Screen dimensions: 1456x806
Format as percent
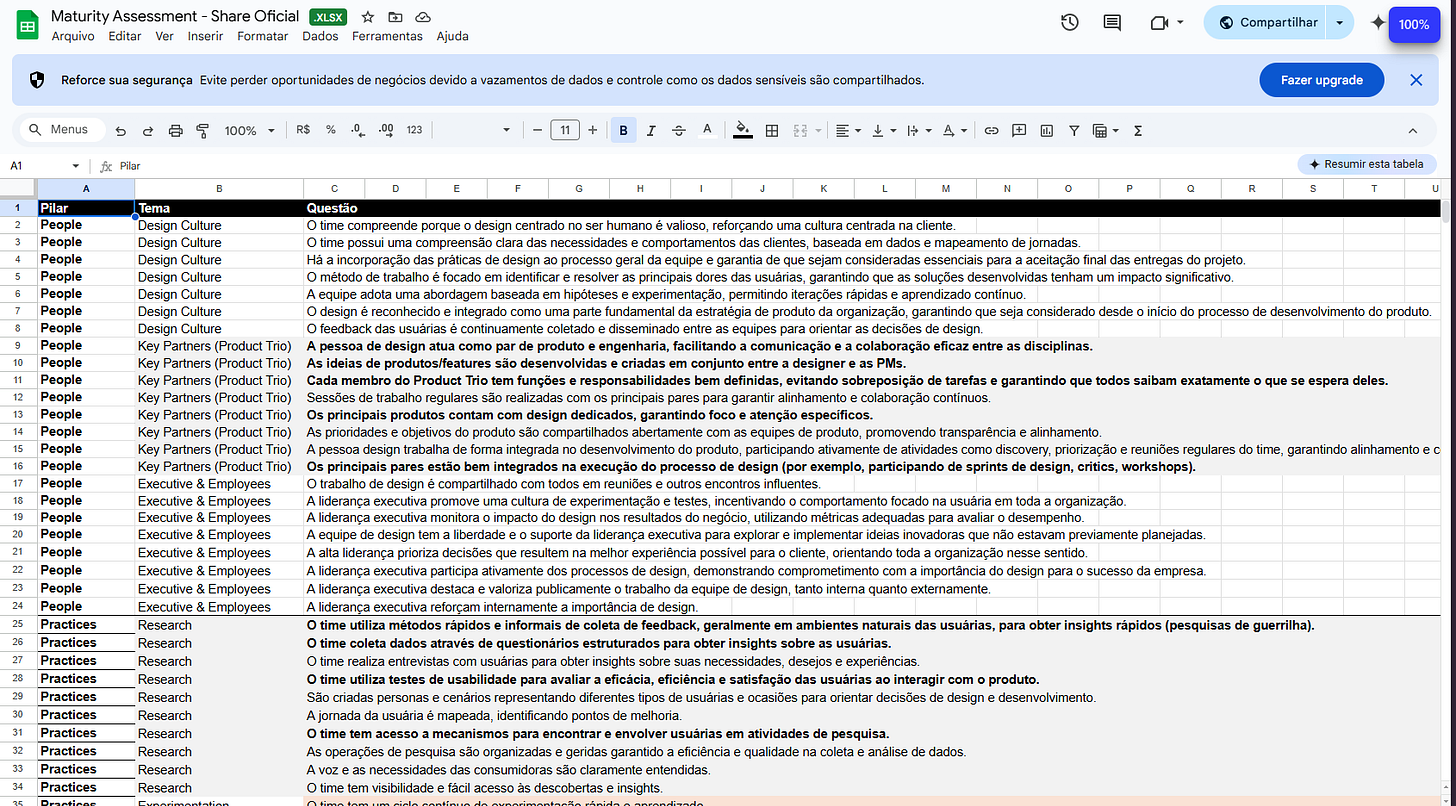tap(331, 130)
